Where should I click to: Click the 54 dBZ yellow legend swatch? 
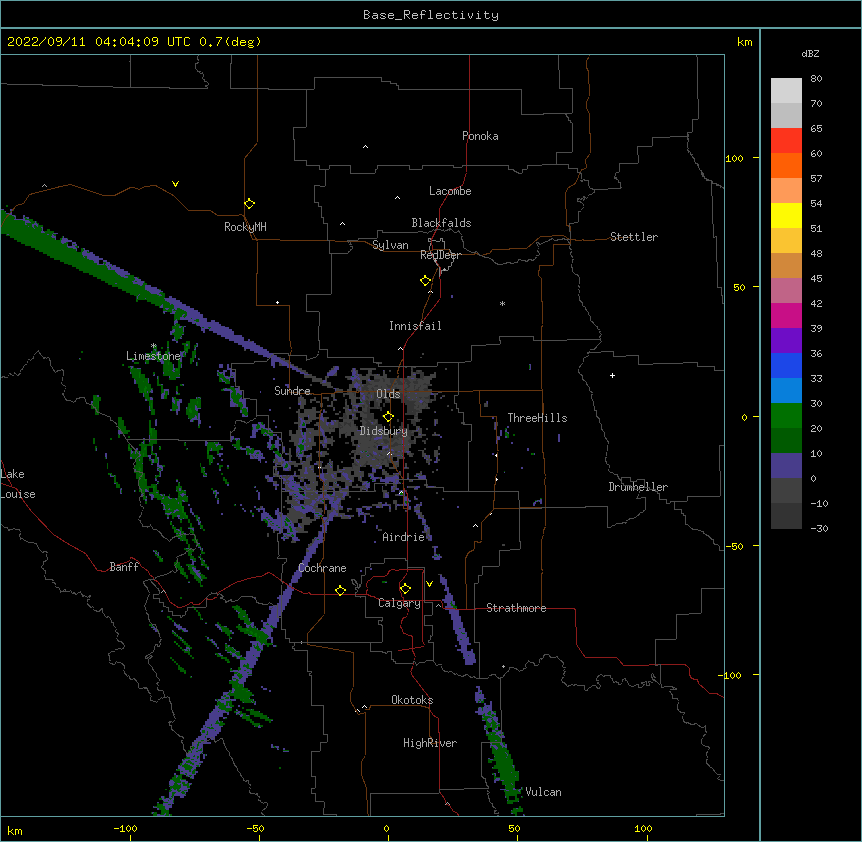point(786,215)
